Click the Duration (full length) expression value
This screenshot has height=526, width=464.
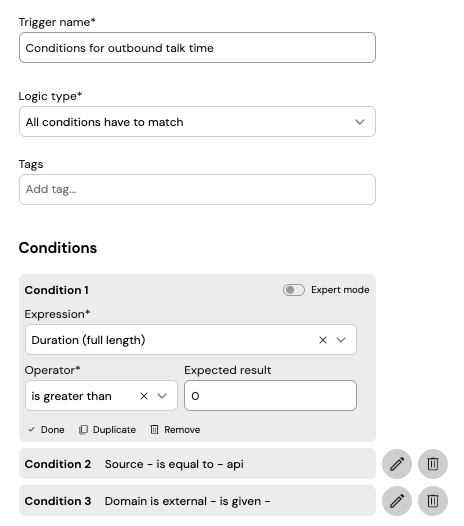tap(88, 340)
